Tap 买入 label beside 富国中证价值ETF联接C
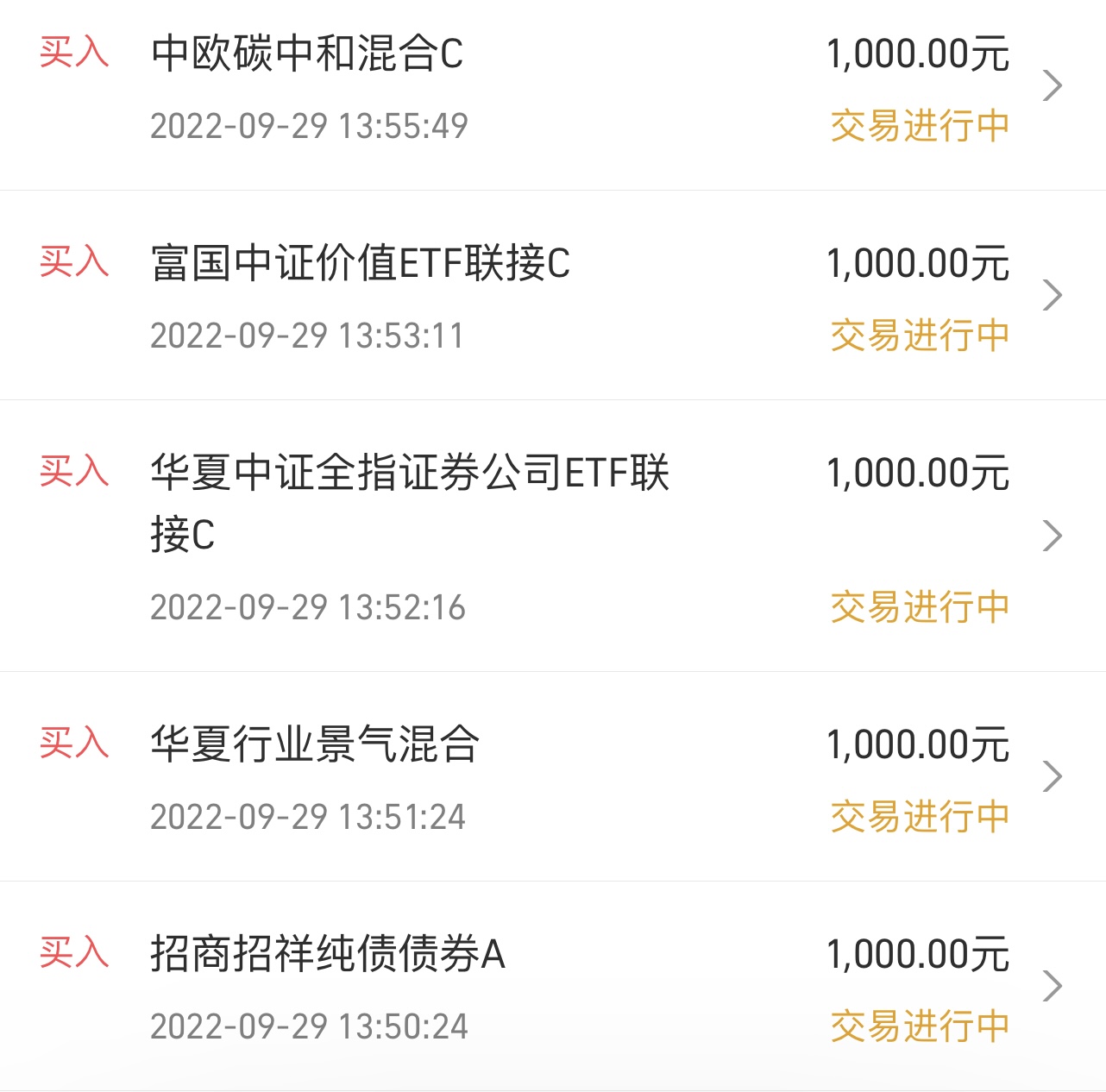Screen dimensions: 1106x1092 click(x=74, y=261)
